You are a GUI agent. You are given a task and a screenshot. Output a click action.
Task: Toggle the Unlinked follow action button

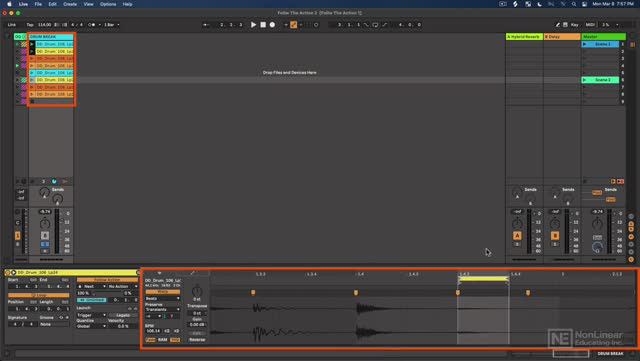coord(92,300)
